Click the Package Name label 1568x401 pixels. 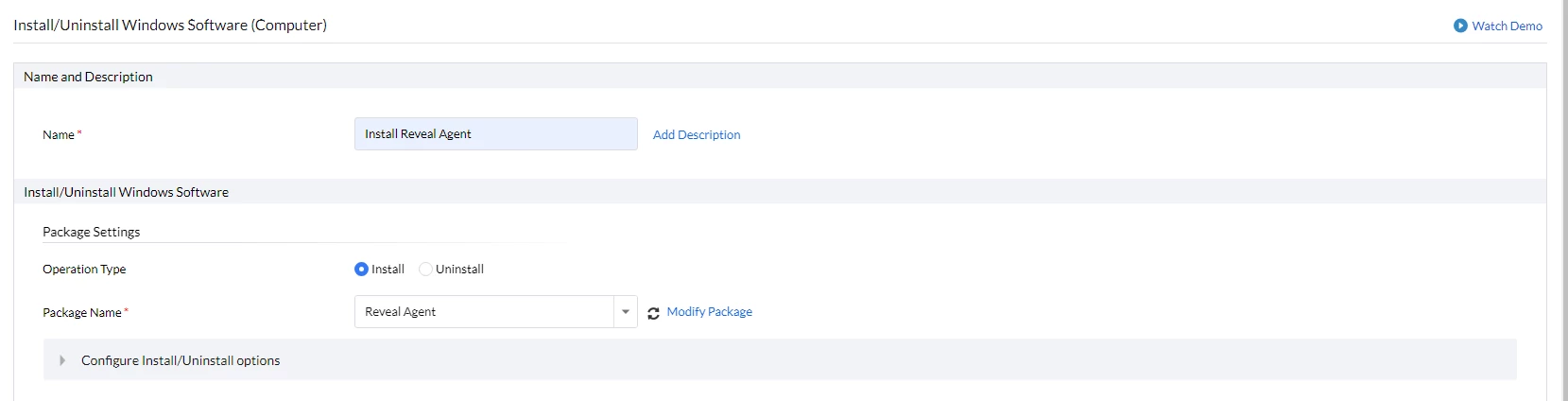[x=82, y=312]
